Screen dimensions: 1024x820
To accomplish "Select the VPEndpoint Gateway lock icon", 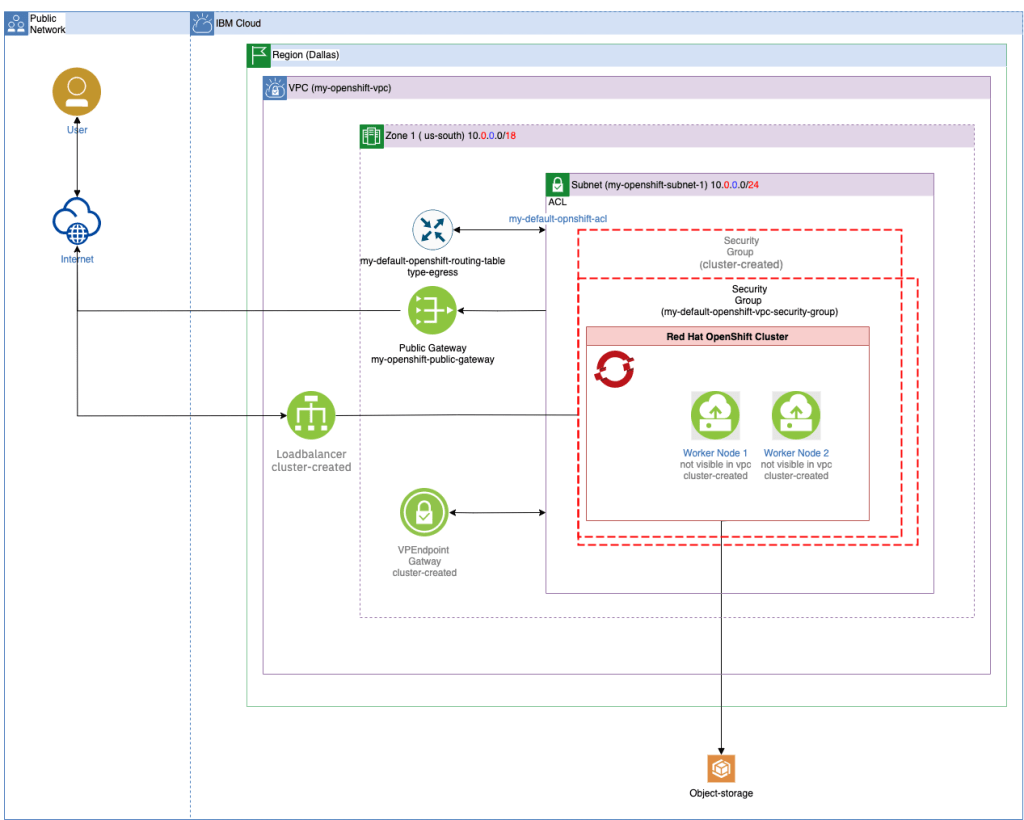I will click(x=424, y=514).
